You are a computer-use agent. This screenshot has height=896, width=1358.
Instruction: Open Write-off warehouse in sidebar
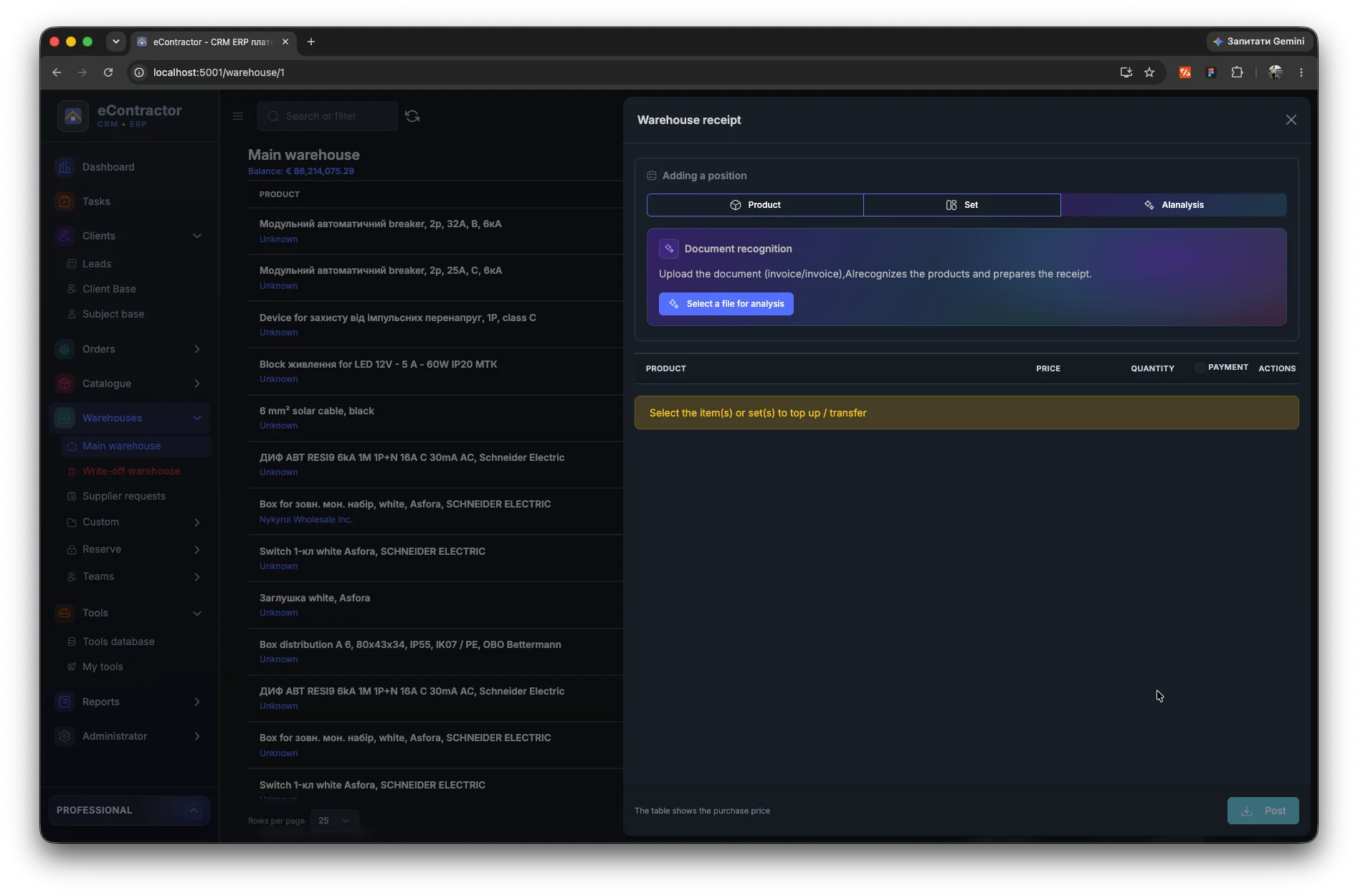pyautogui.click(x=131, y=471)
